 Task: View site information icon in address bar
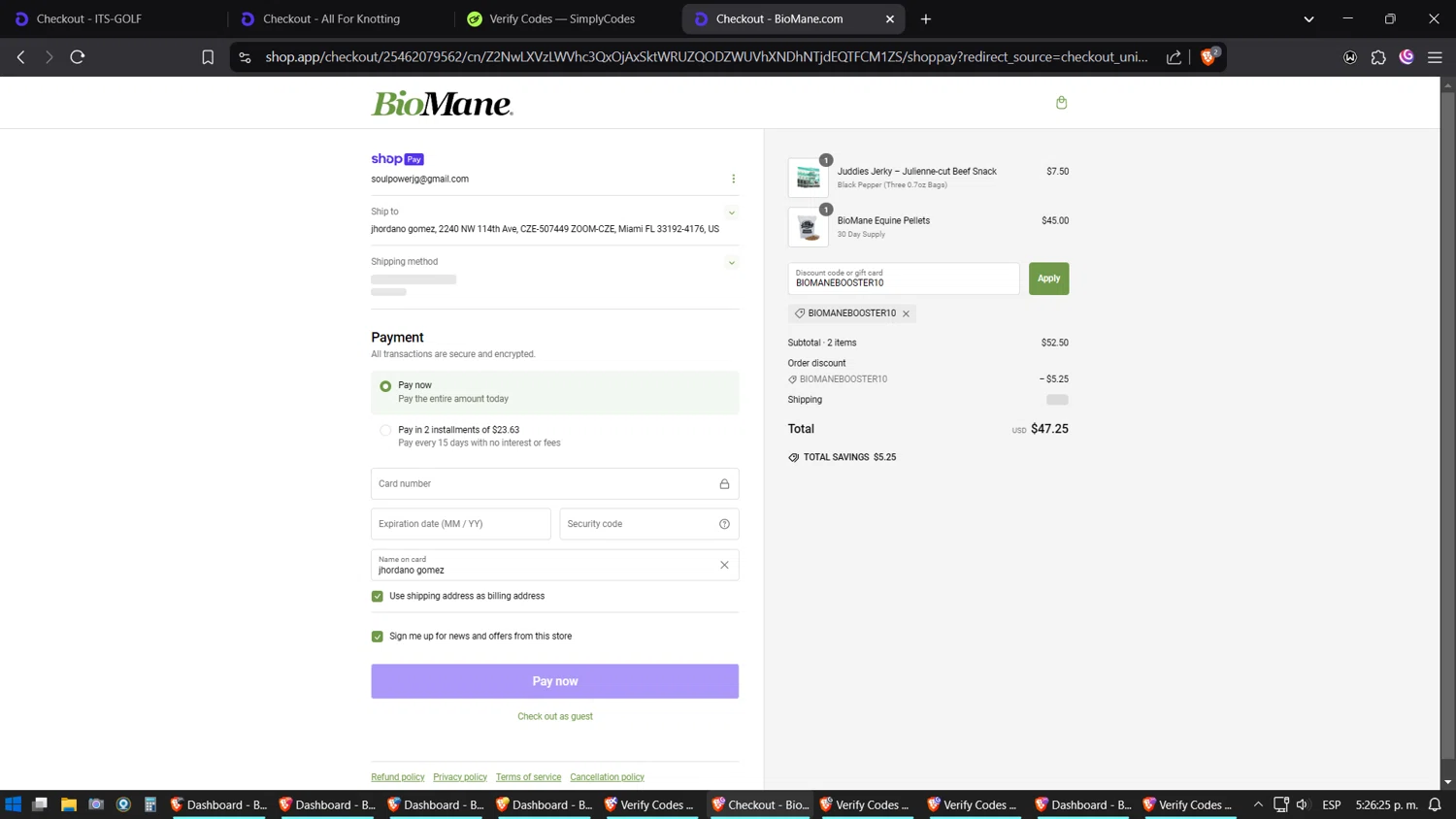245,57
